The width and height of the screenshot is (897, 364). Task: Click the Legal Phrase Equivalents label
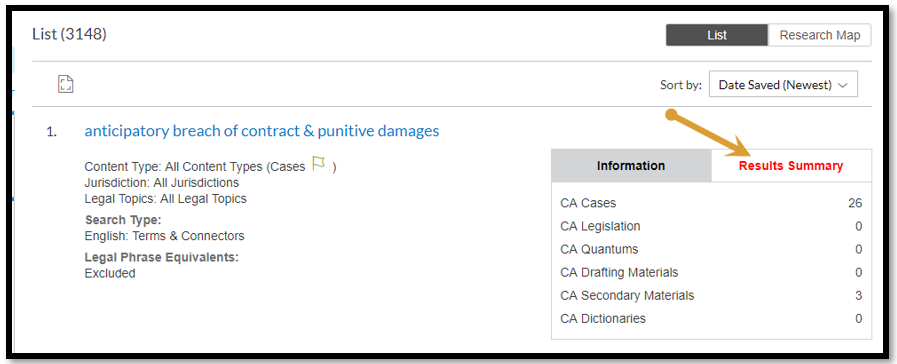[161, 258]
